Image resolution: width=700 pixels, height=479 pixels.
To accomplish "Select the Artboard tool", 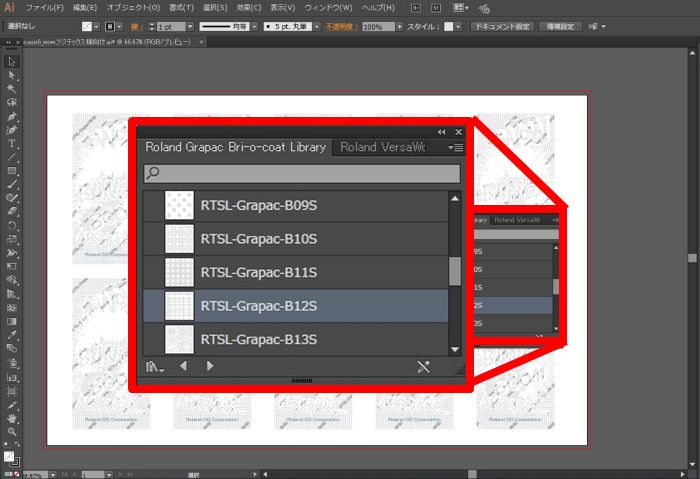I will tap(12, 391).
